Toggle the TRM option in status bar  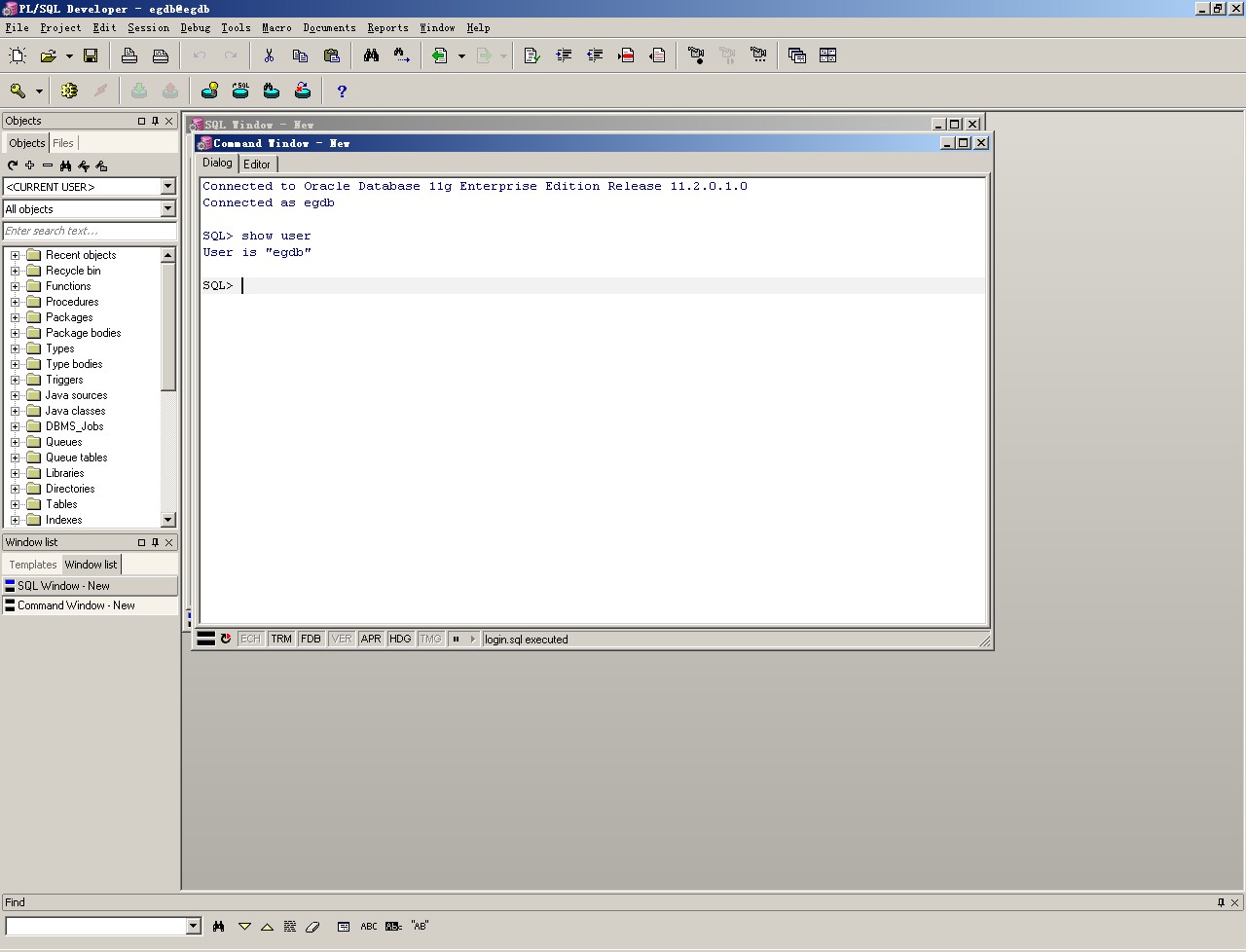click(281, 639)
